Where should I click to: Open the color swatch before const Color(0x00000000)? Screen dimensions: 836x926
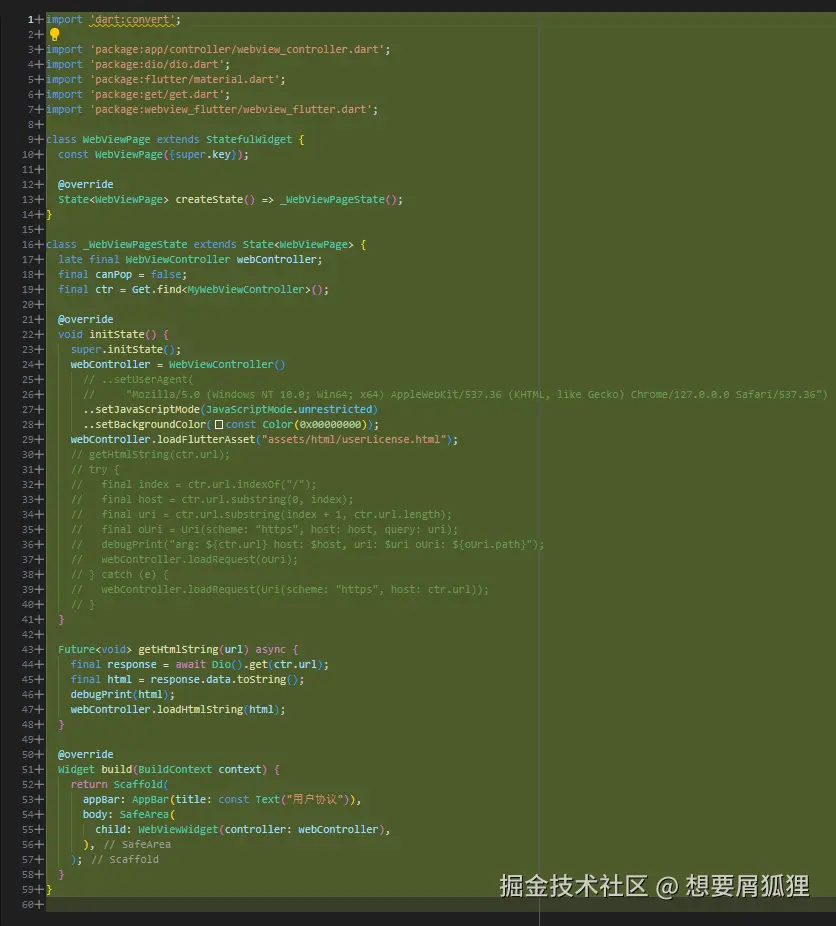[x=218, y=425]
